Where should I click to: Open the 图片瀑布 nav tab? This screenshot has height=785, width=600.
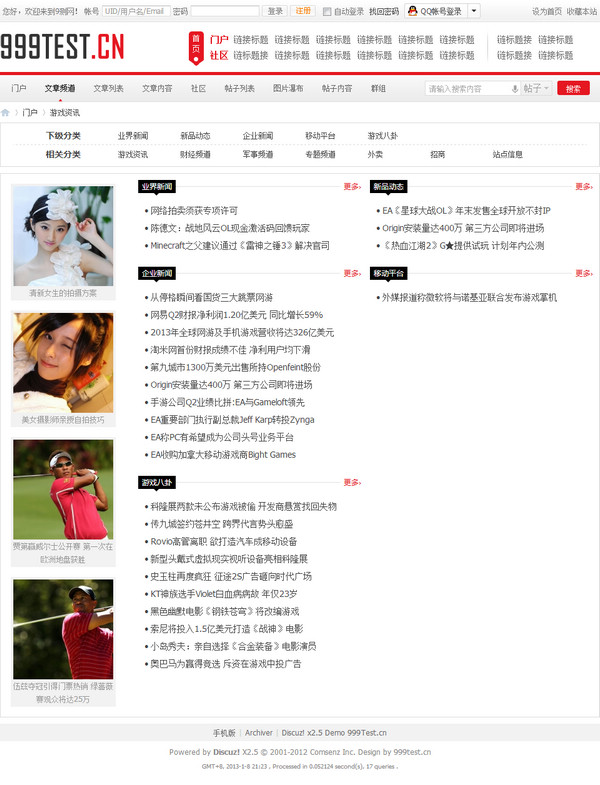[288, 88]
